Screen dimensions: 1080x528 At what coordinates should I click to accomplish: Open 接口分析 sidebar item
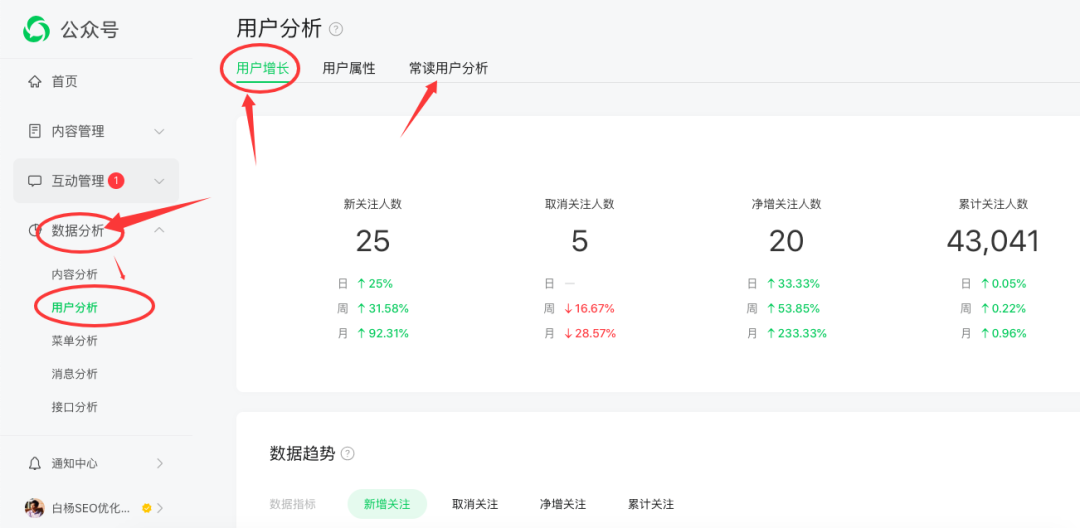point(75,407)
